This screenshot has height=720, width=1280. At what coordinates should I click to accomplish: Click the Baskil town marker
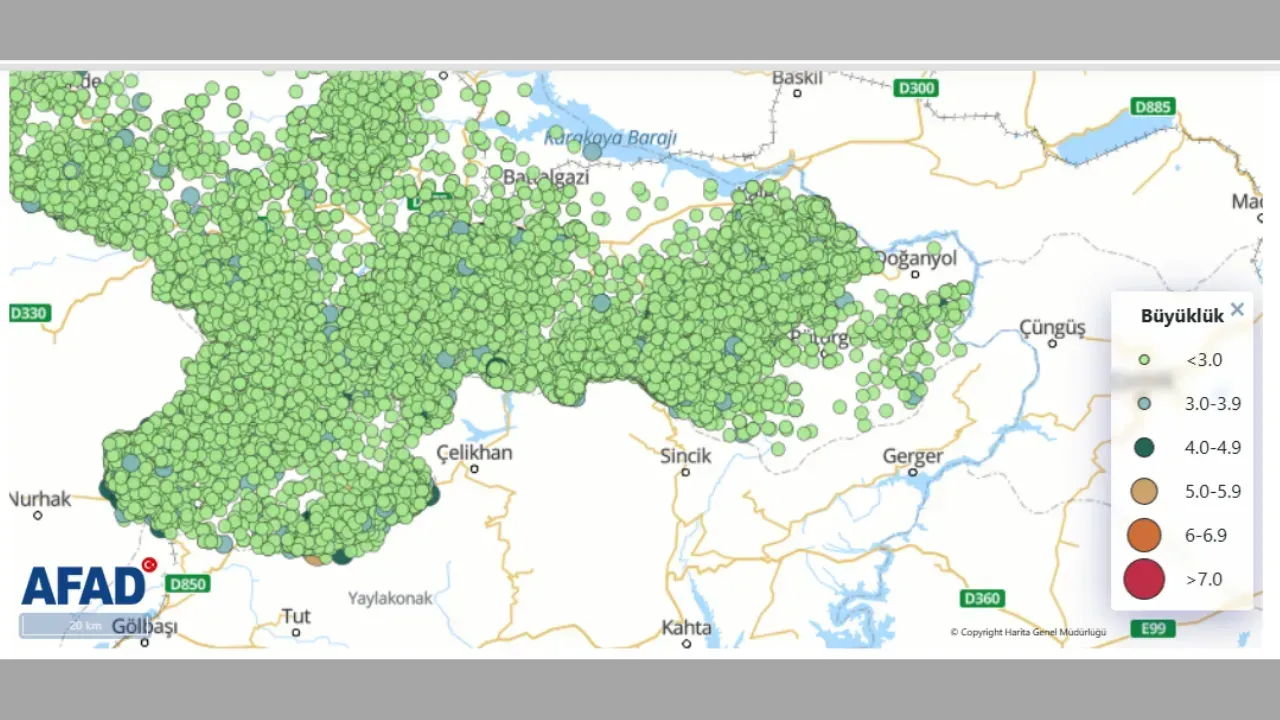coord(797,93)
